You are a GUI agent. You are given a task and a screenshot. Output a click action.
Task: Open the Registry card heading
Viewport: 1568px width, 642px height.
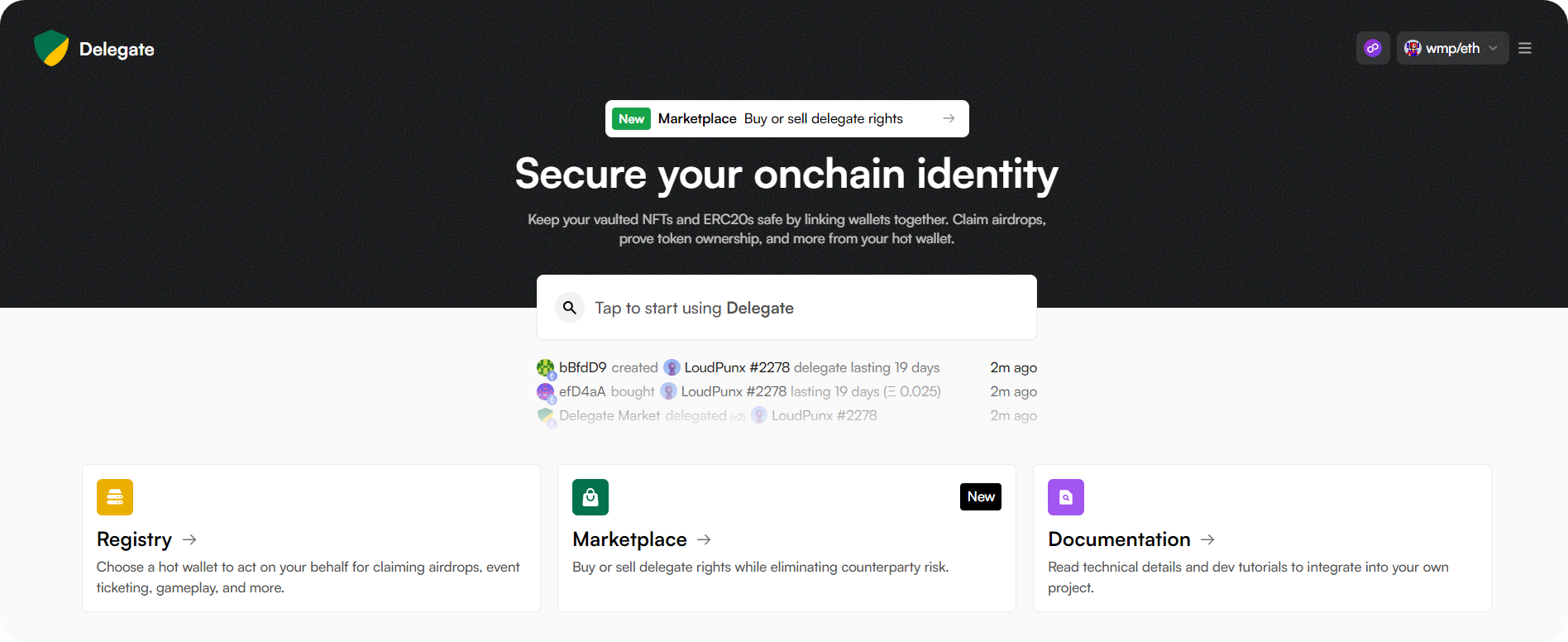tap(134, 539)
